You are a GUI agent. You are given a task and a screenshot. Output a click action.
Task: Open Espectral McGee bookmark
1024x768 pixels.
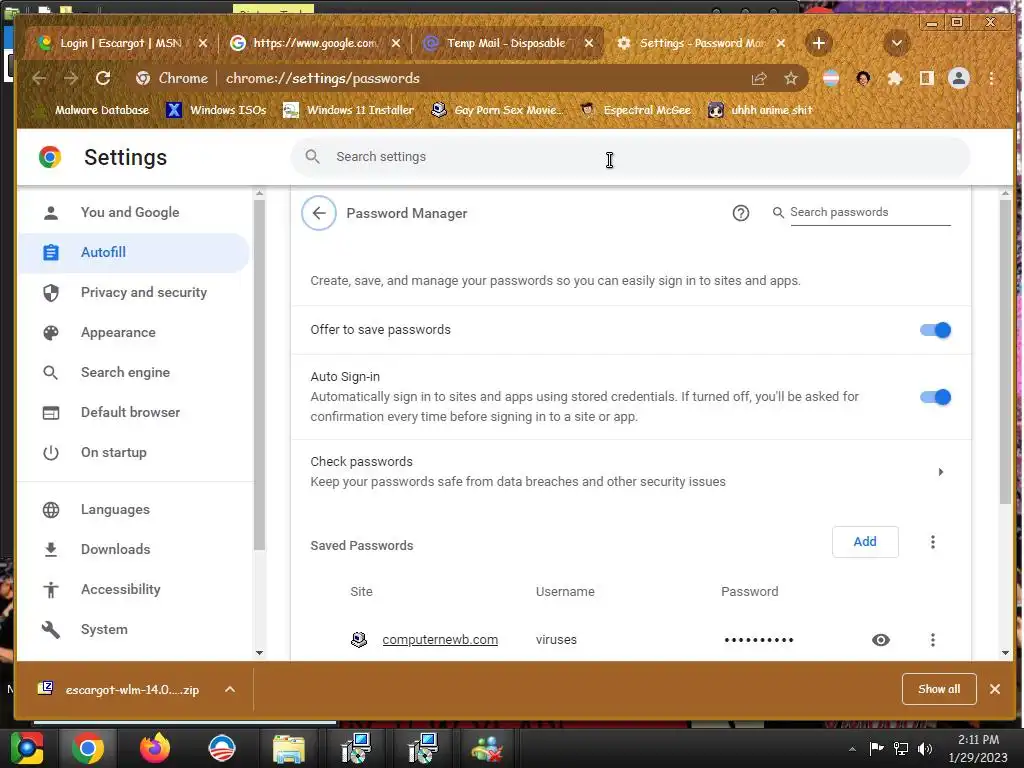click(635, 110)
